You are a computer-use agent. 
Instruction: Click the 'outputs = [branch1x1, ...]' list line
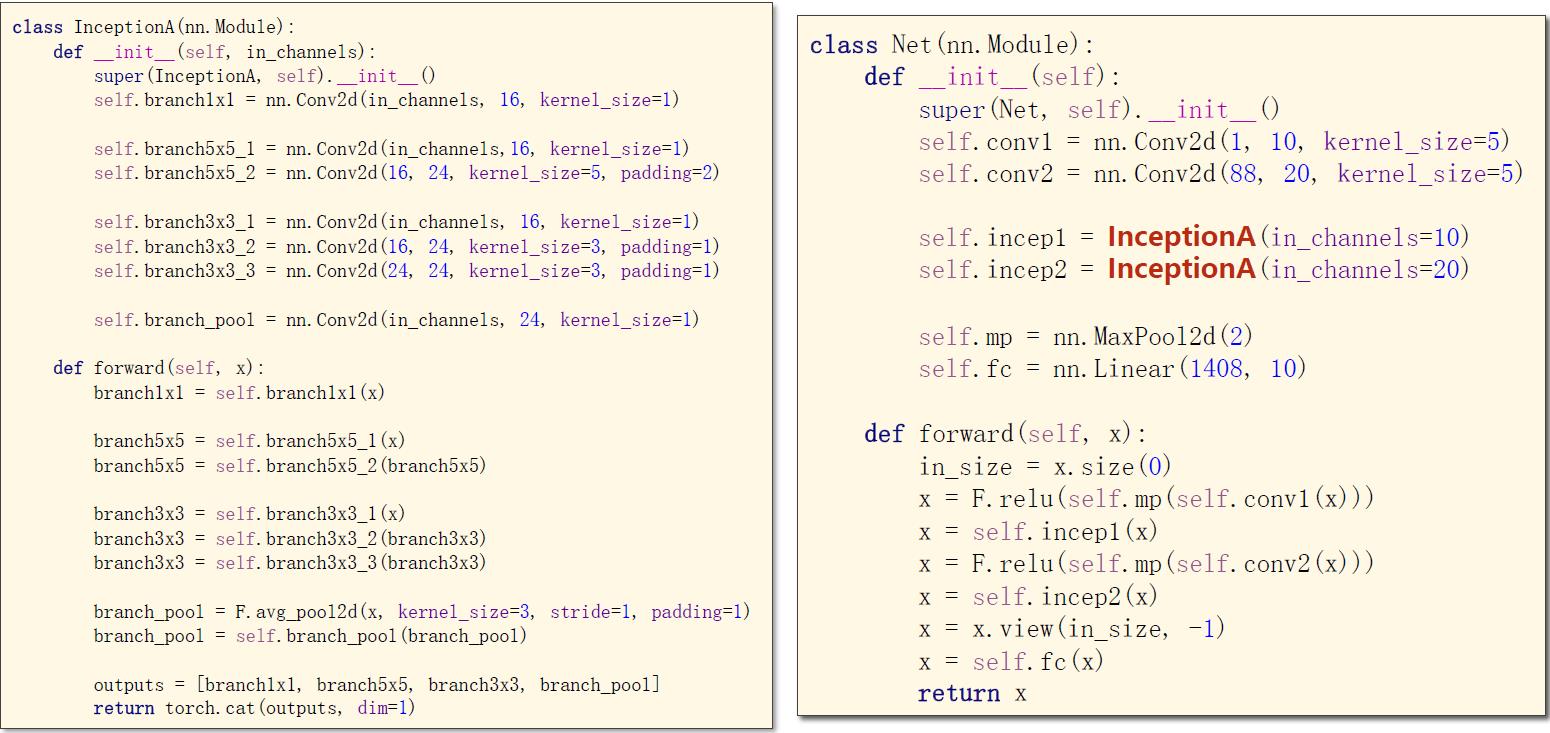(377, 685)
